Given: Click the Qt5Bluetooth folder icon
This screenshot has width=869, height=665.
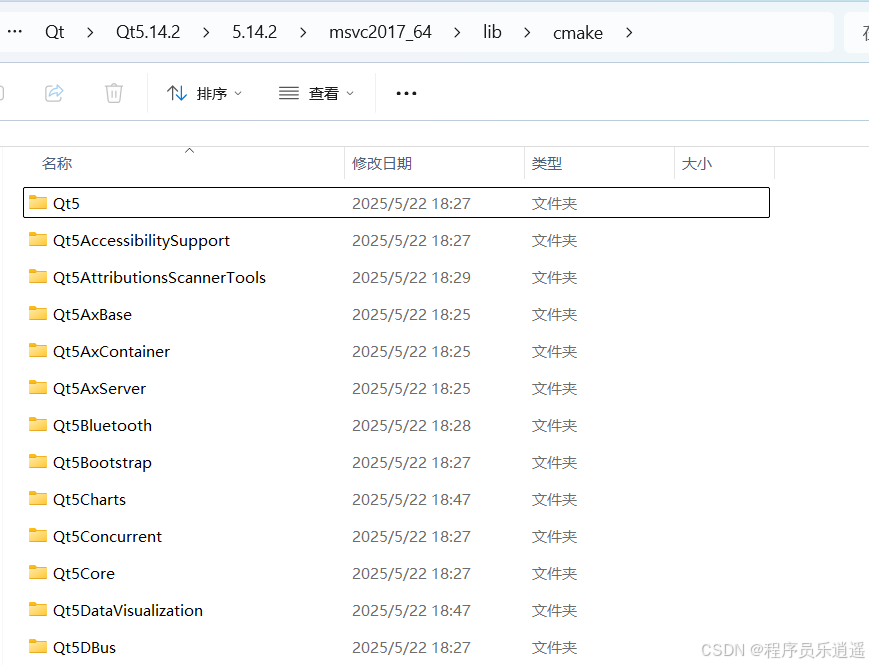Looking at the screenshot, I should 38,424.
